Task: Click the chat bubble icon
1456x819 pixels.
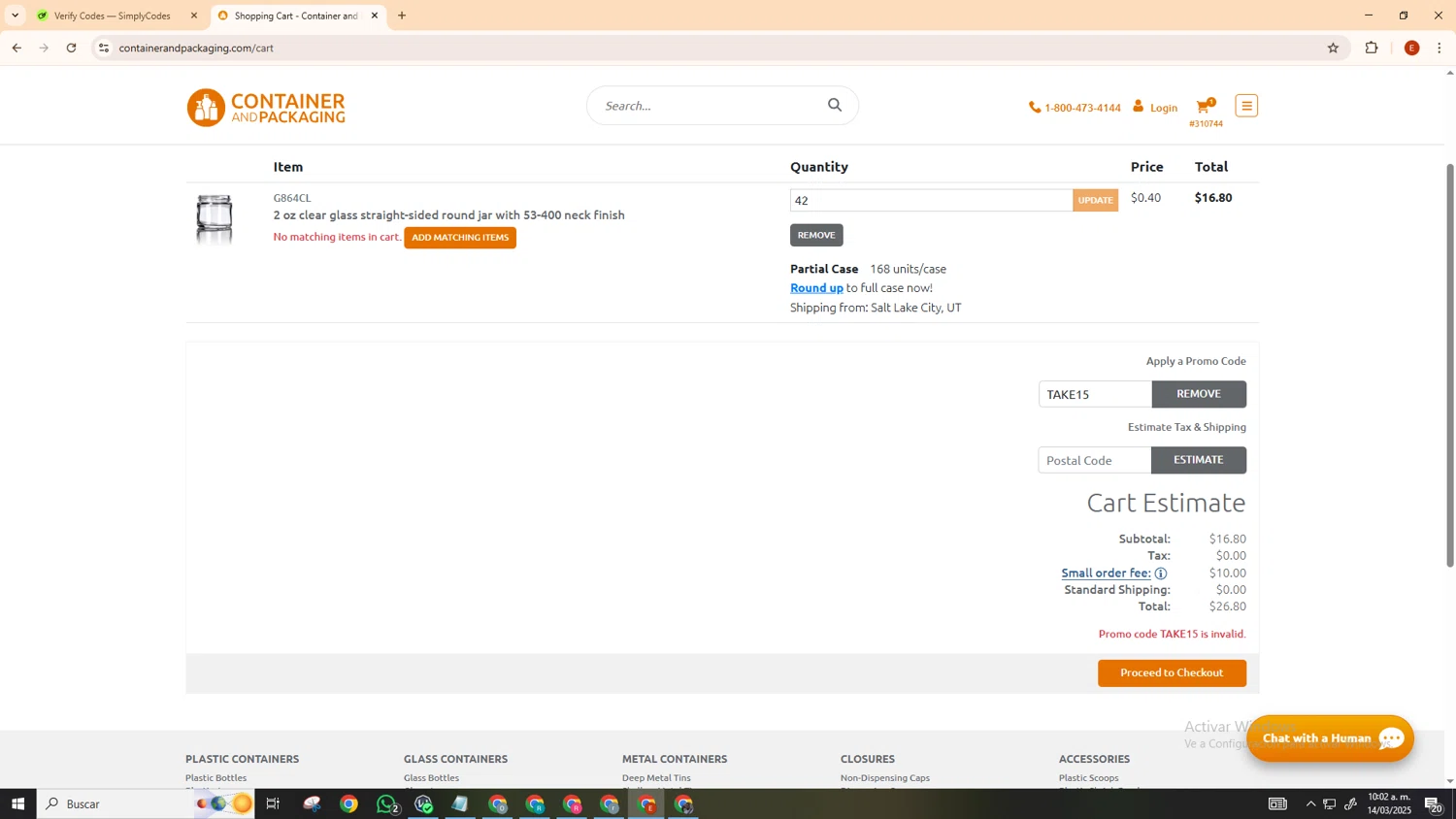Action: click(1392, 738)
